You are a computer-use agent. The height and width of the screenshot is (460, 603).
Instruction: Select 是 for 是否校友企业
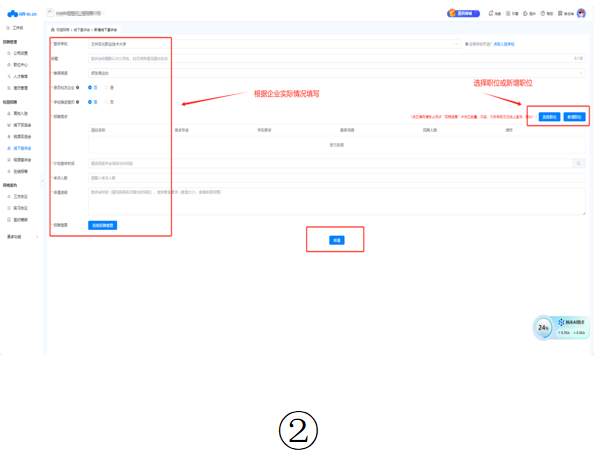[92, 87]
